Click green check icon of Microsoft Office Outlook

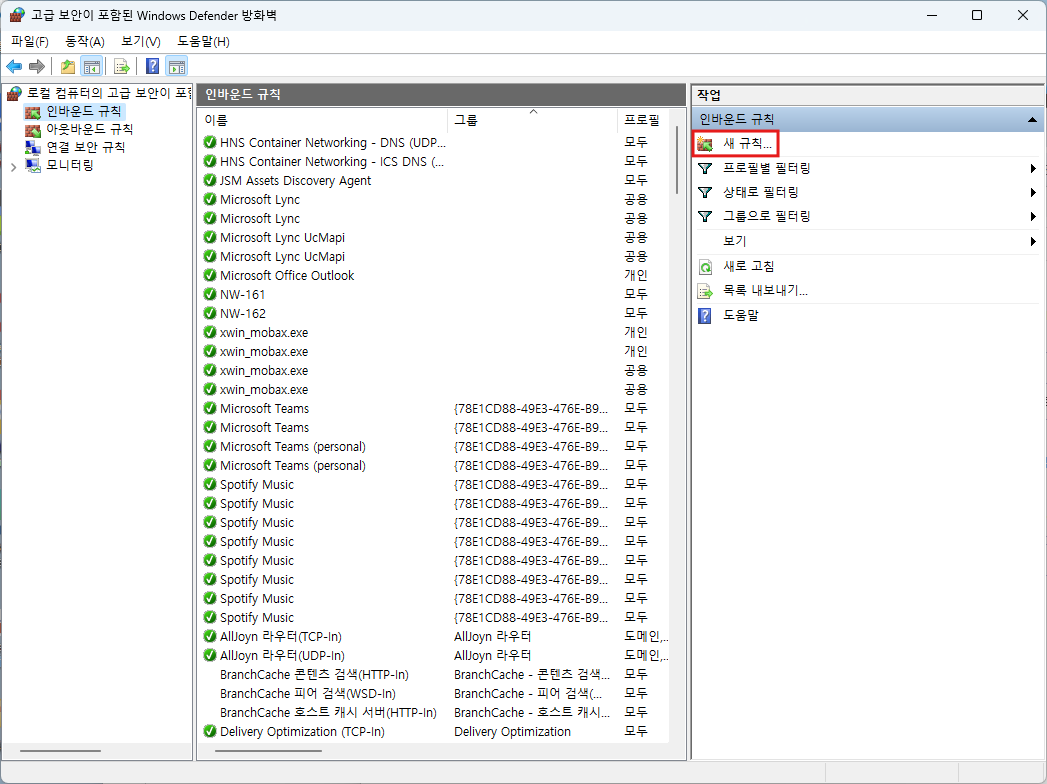(x=210, y=275)
